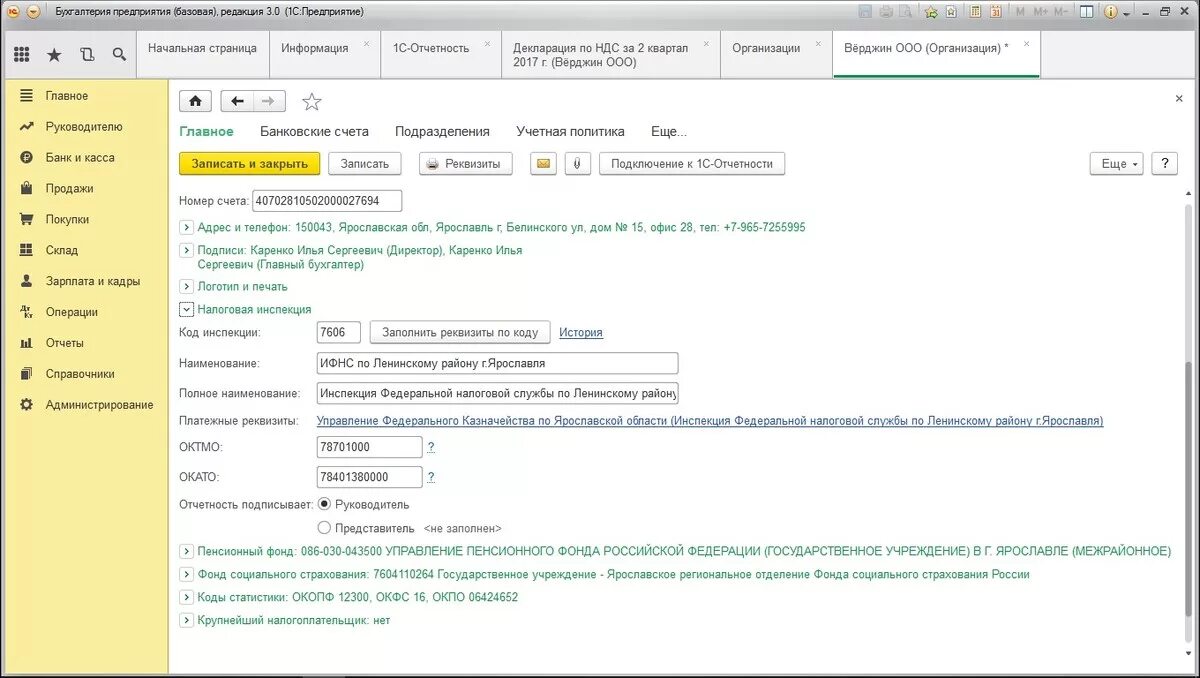The height and width of the screenshot is (678, 1200).
Task: Click ОКТМО question mark hint
Action: tap(431, 447)
